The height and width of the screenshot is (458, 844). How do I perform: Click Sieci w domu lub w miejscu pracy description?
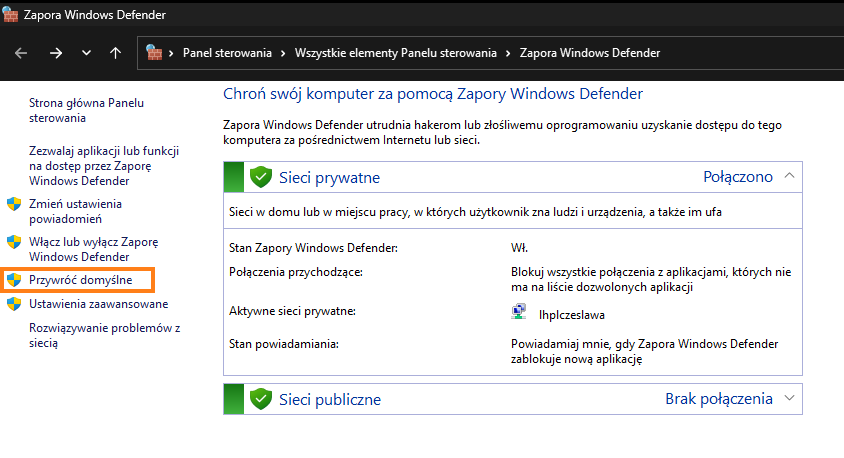(475, 212)
